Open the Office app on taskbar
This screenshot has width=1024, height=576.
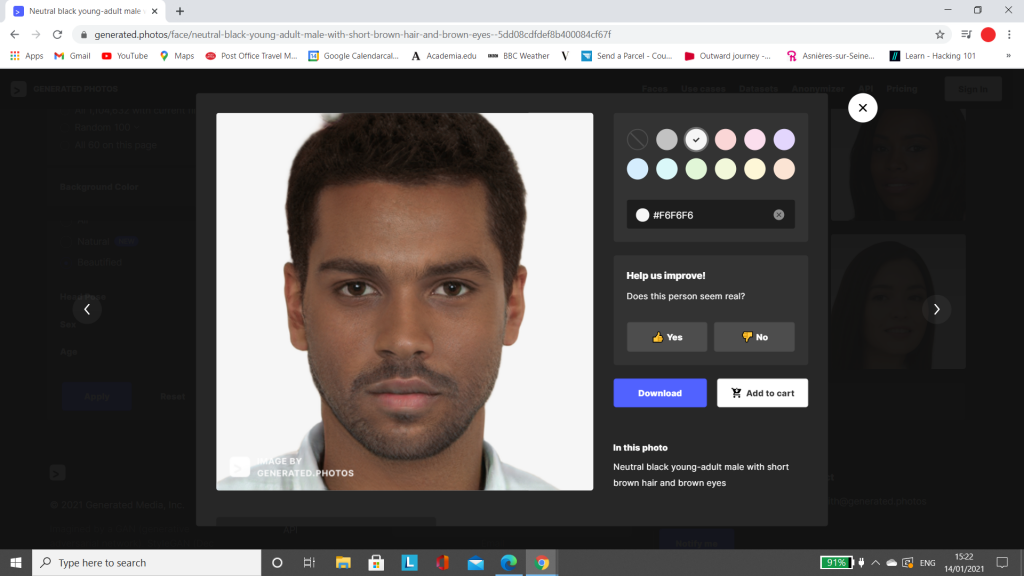point(443,562)
